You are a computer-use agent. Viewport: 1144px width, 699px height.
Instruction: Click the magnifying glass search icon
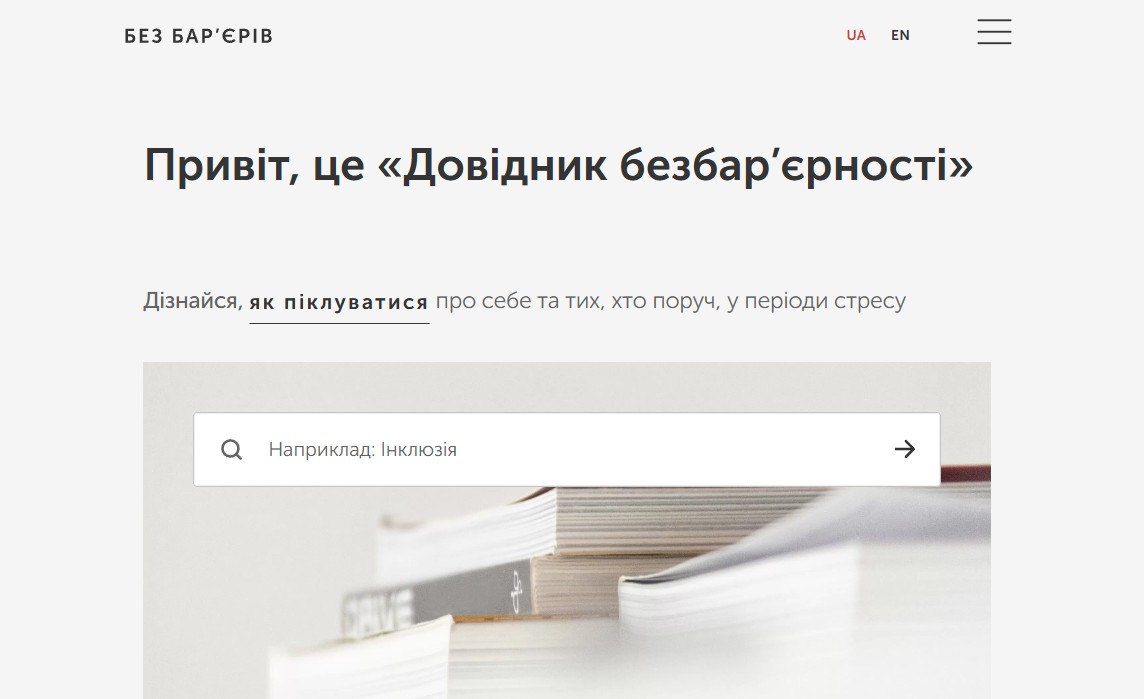click(232, 450)
